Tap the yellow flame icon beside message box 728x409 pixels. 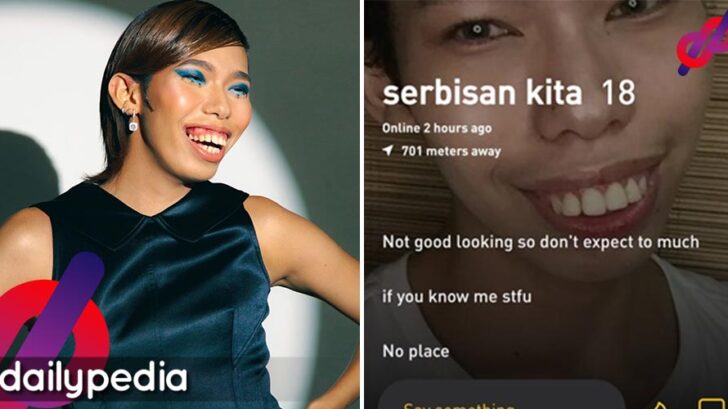click(661, 405)
